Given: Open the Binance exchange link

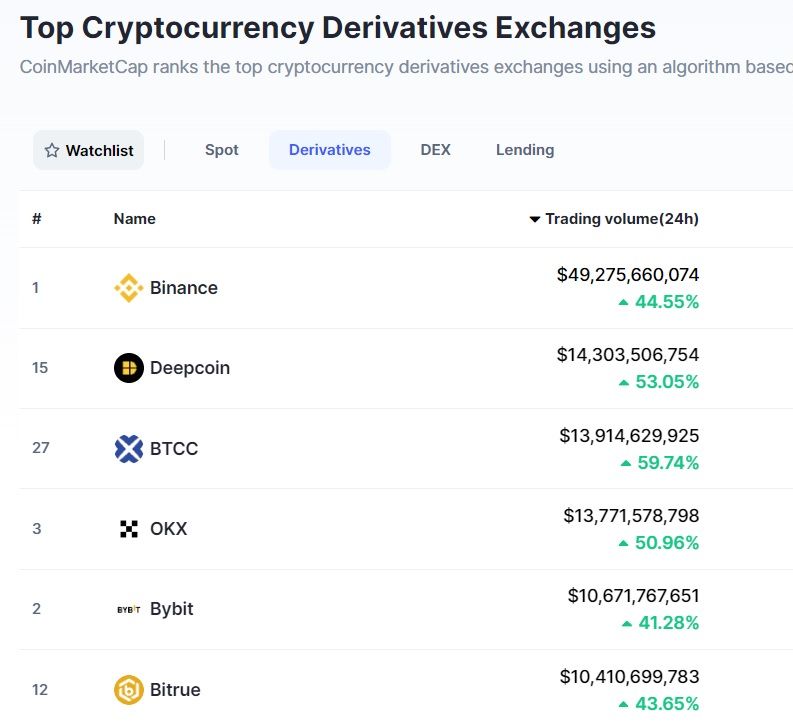Looking at the screenshot, I should [x=184, y=288].
